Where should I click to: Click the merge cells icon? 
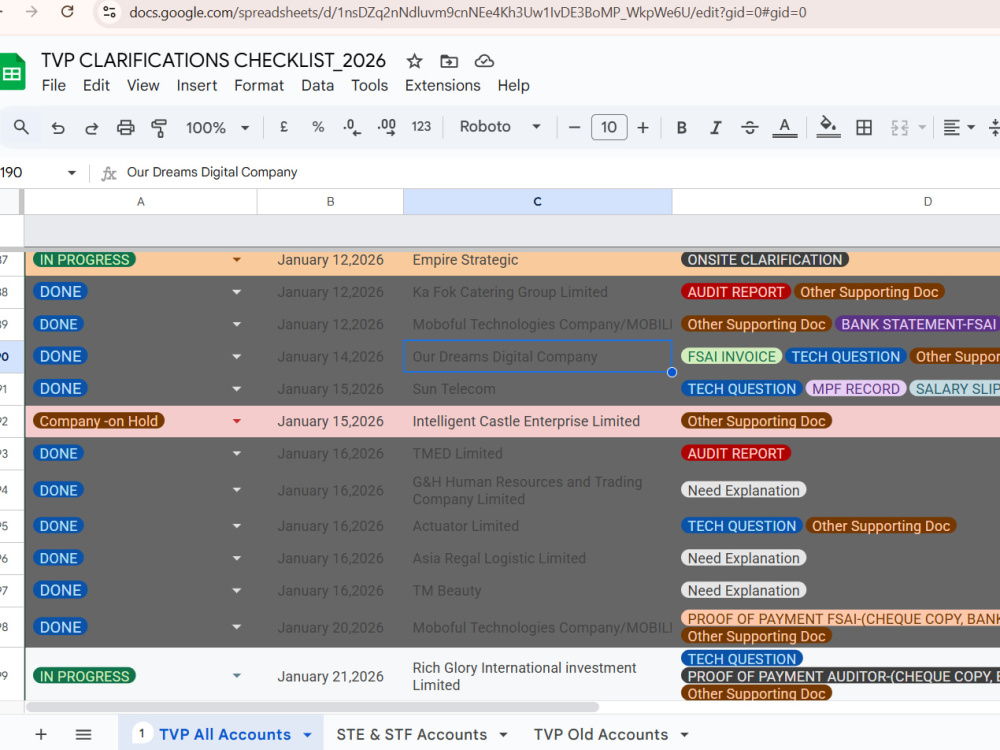pos(899,128)
